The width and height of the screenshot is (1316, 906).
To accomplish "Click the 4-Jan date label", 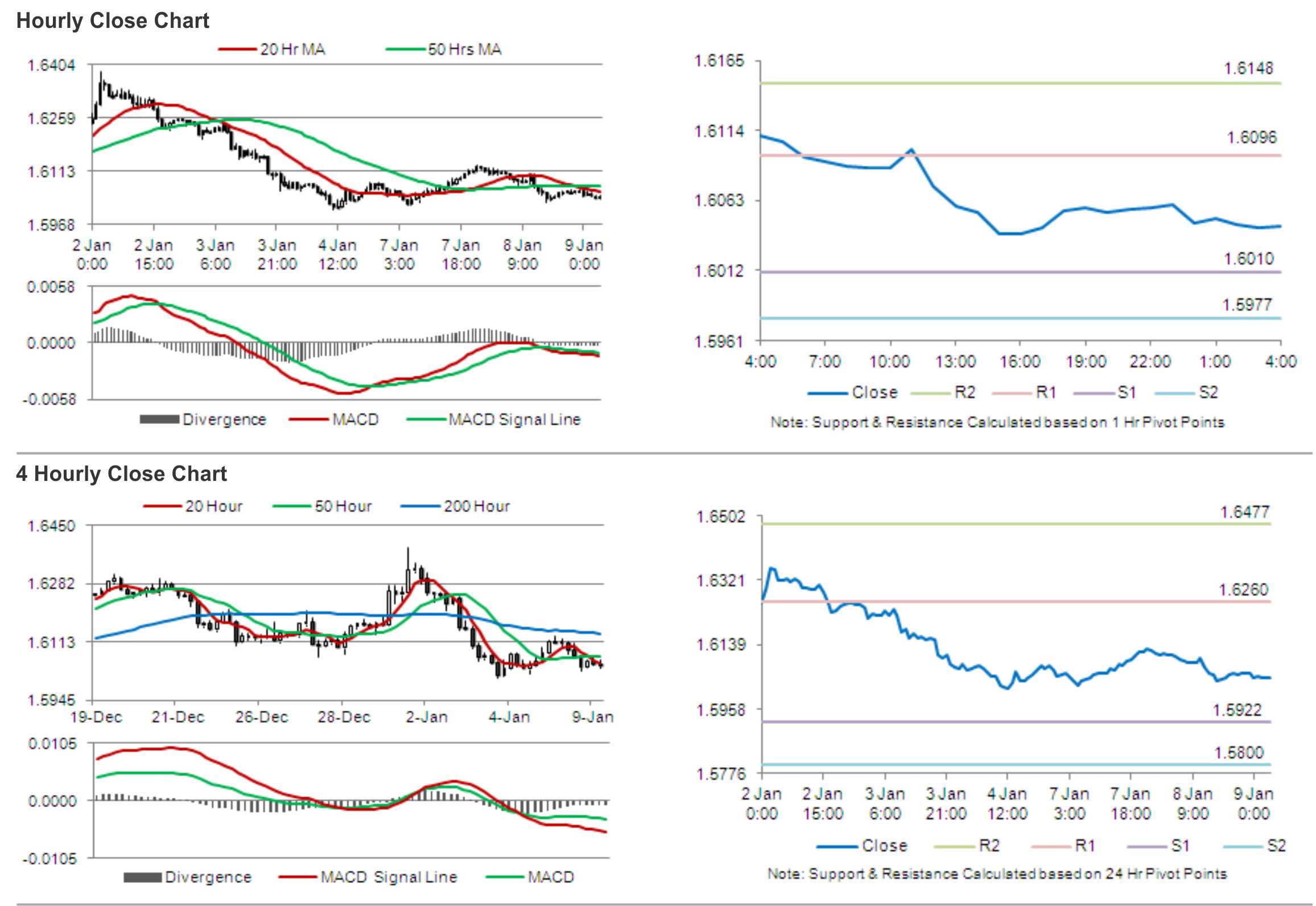I will click(509, 717).
